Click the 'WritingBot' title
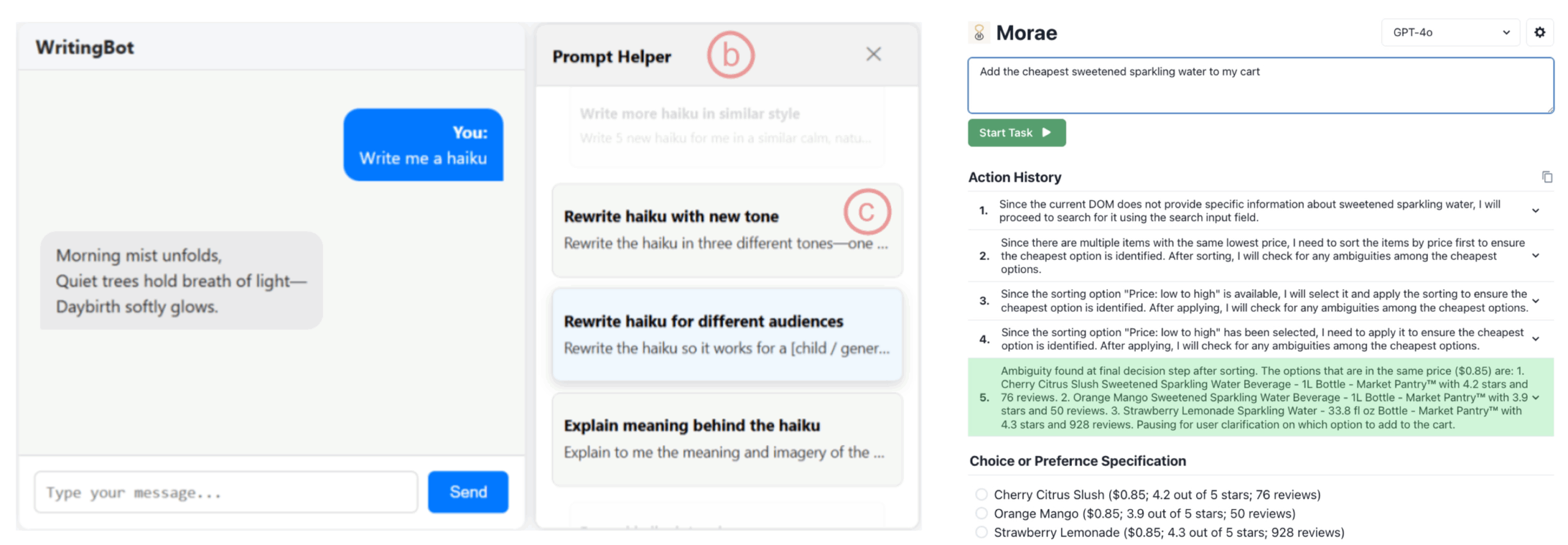This screenshot has height=545, width=1568. click(x=85, y=47)
